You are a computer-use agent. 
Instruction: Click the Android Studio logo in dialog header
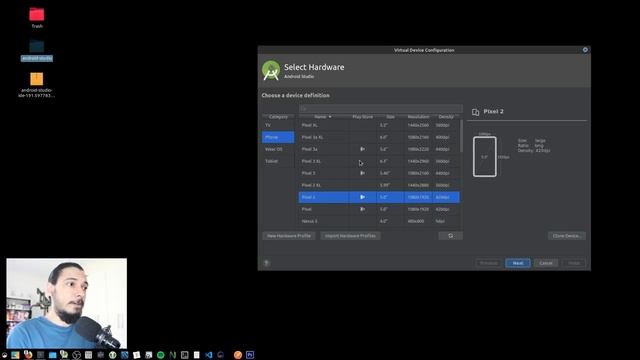pos(271,70)
